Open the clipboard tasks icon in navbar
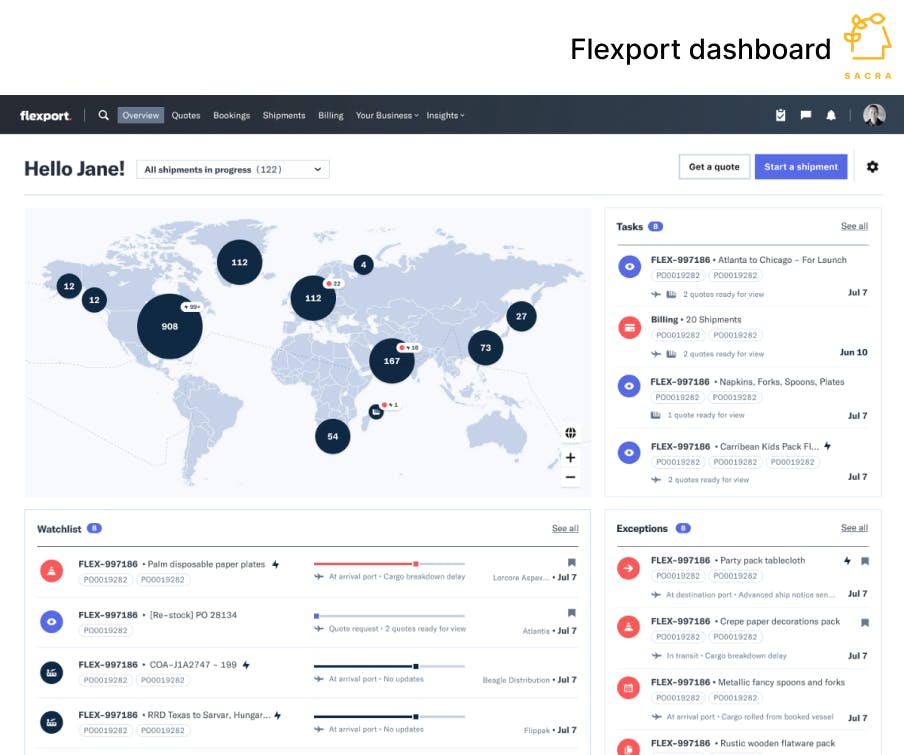This screenshot has height=755, width=904. point(780,115)
